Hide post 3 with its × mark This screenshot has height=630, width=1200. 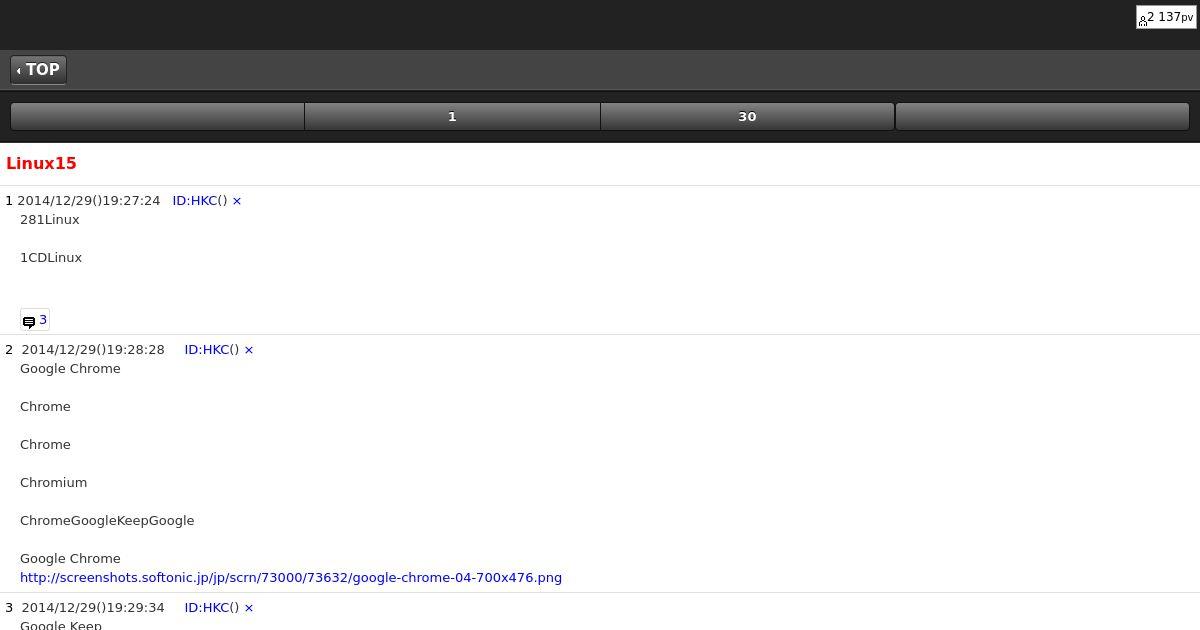pos(249,608)
